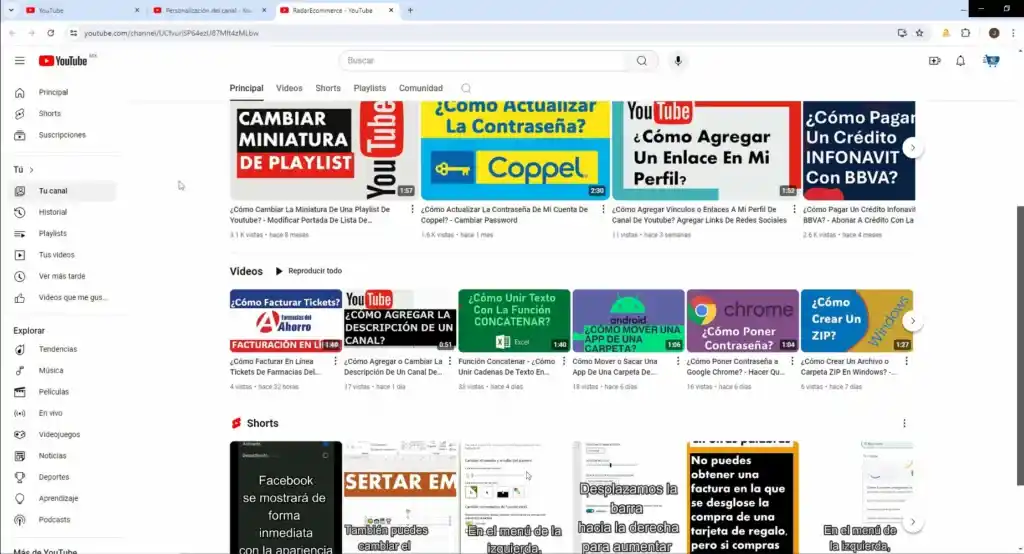
Task: Click the YouTube logo
Action: tap(63, 61)
